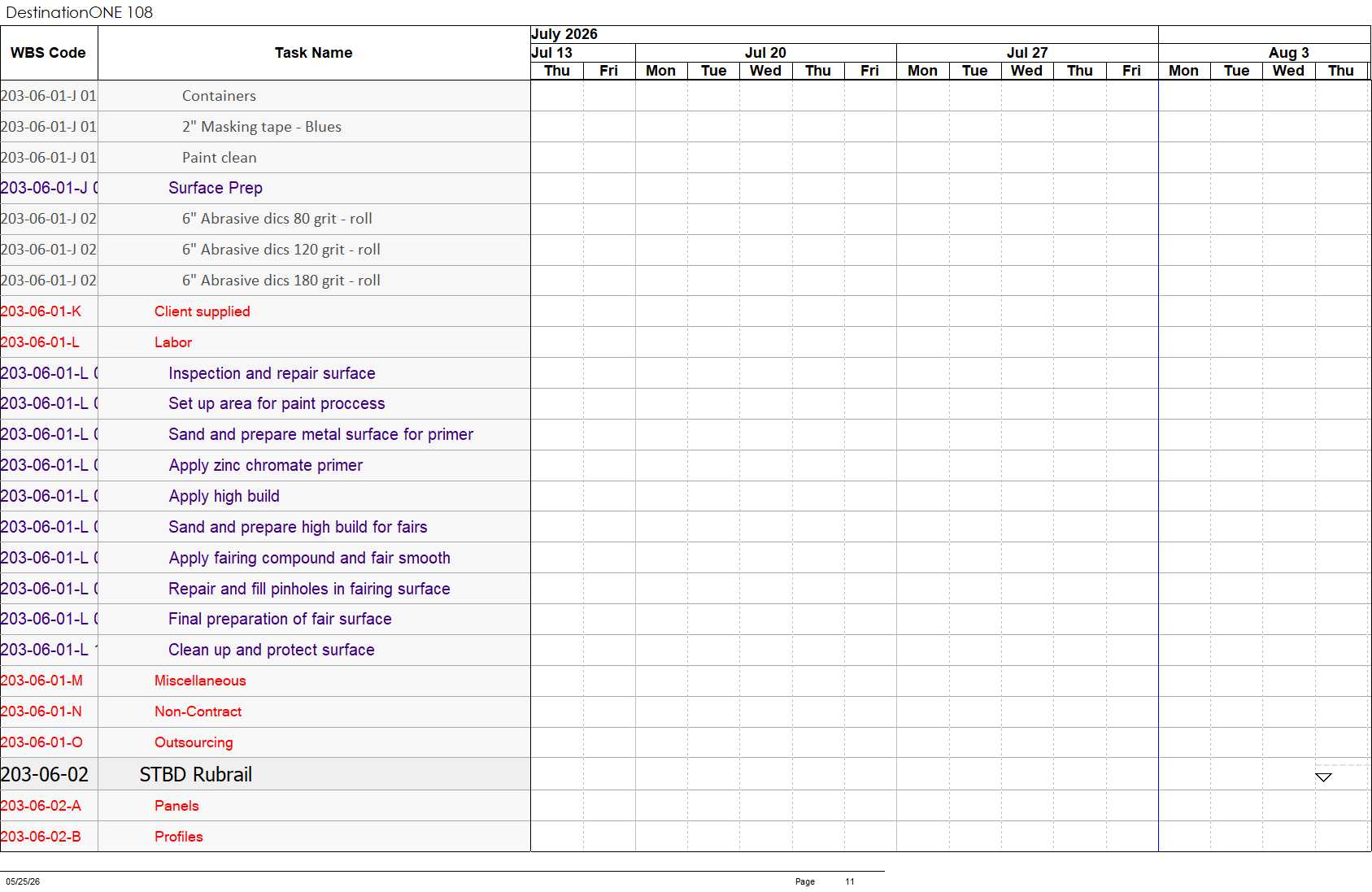The height and width of the screenshot is (892, 1372).
Task: Select the Containers task row
Action: (219, 96)
